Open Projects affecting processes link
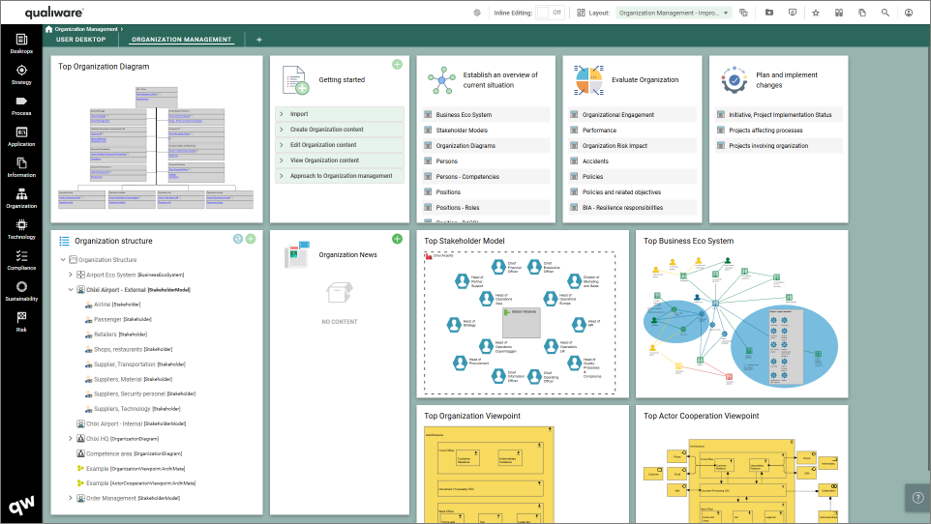The height and width of the screenshot is (524, 931). point(765,130)
